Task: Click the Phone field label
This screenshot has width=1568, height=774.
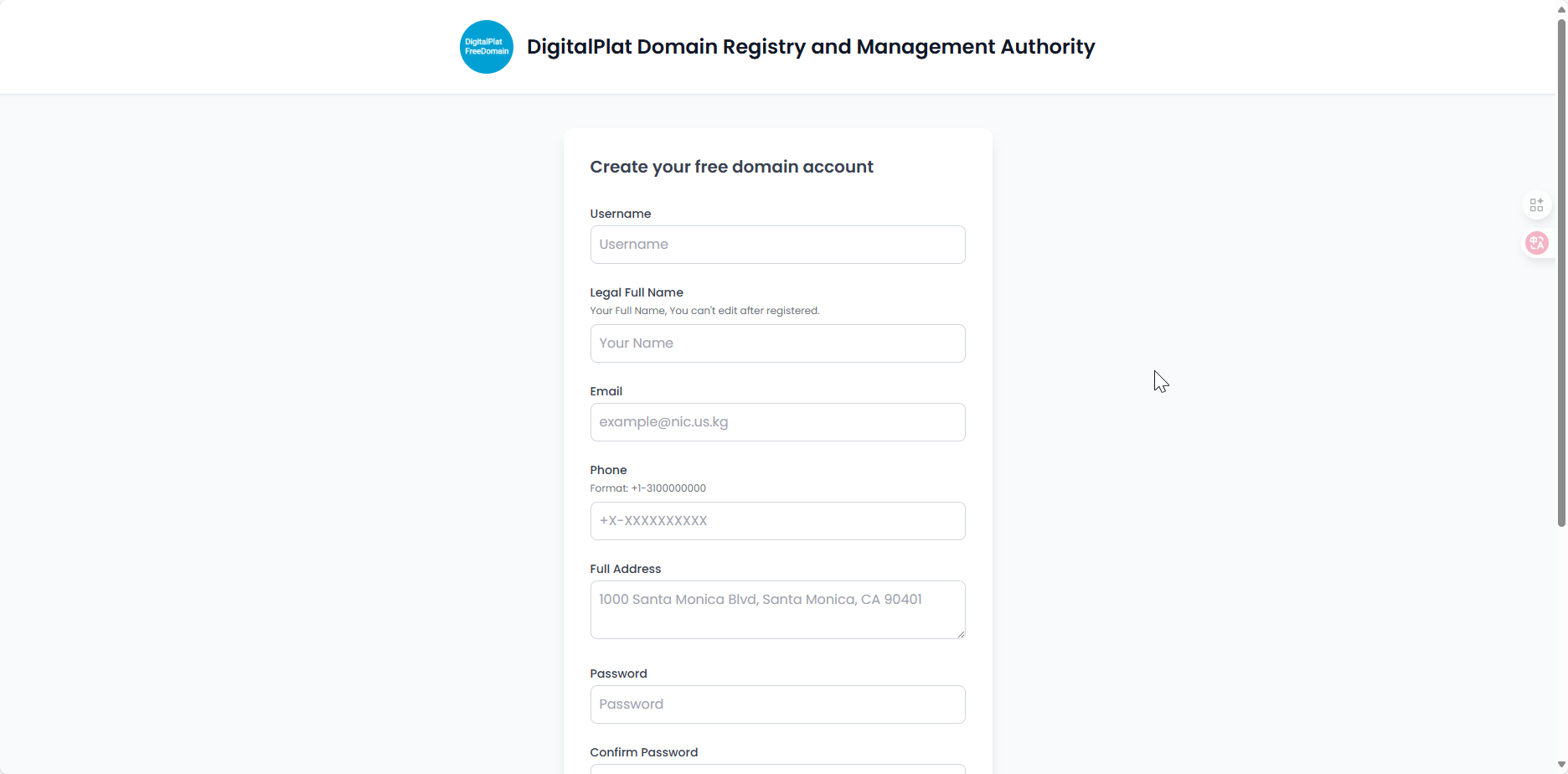Action: click(x=608, y=470)
